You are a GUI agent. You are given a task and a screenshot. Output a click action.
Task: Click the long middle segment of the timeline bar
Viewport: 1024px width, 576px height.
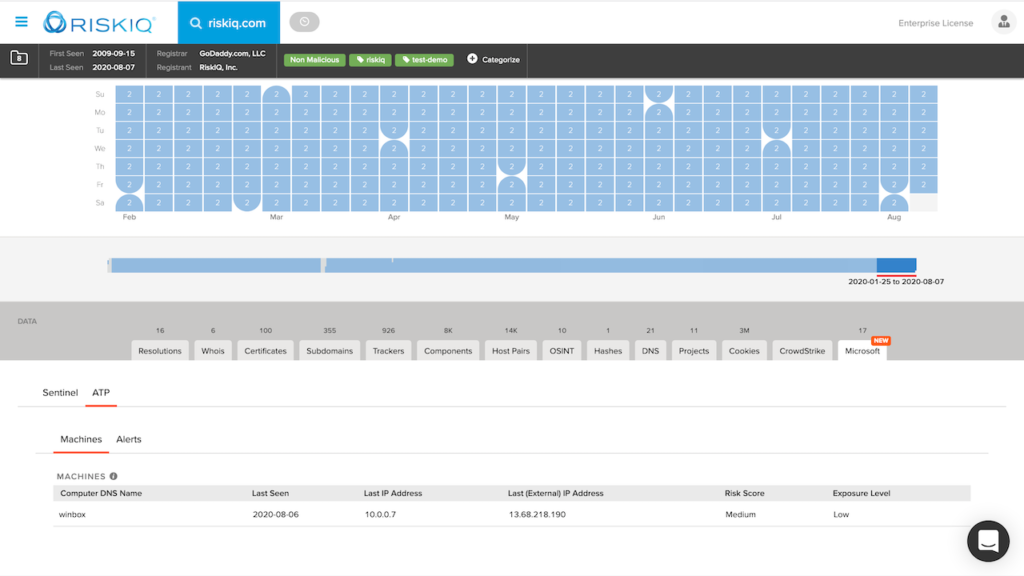pos(601,264)
